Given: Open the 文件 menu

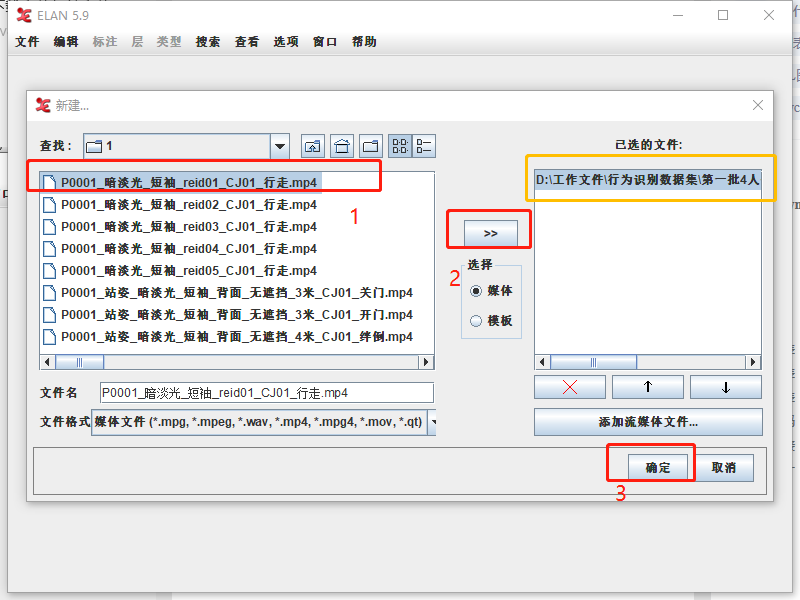Looking at the screenshot, I should [x=27, y=42].
